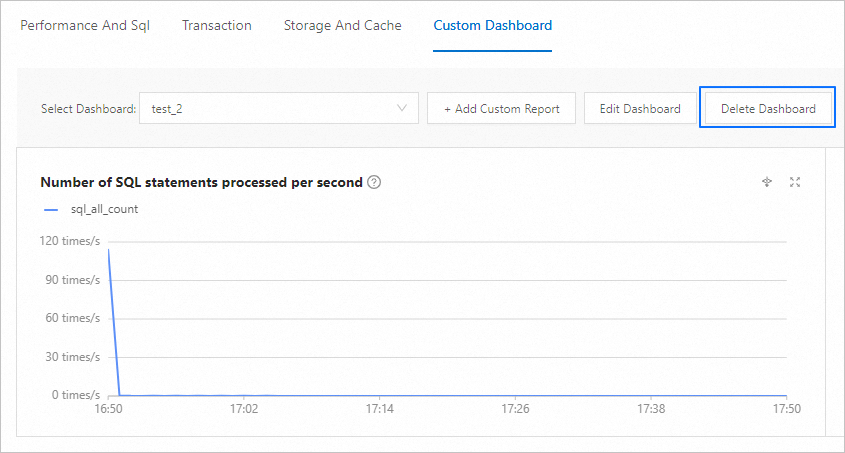The height and width of the screenshot is (453, 845).
Task: Select the Custom Dashboard tab
Action: 492,25
